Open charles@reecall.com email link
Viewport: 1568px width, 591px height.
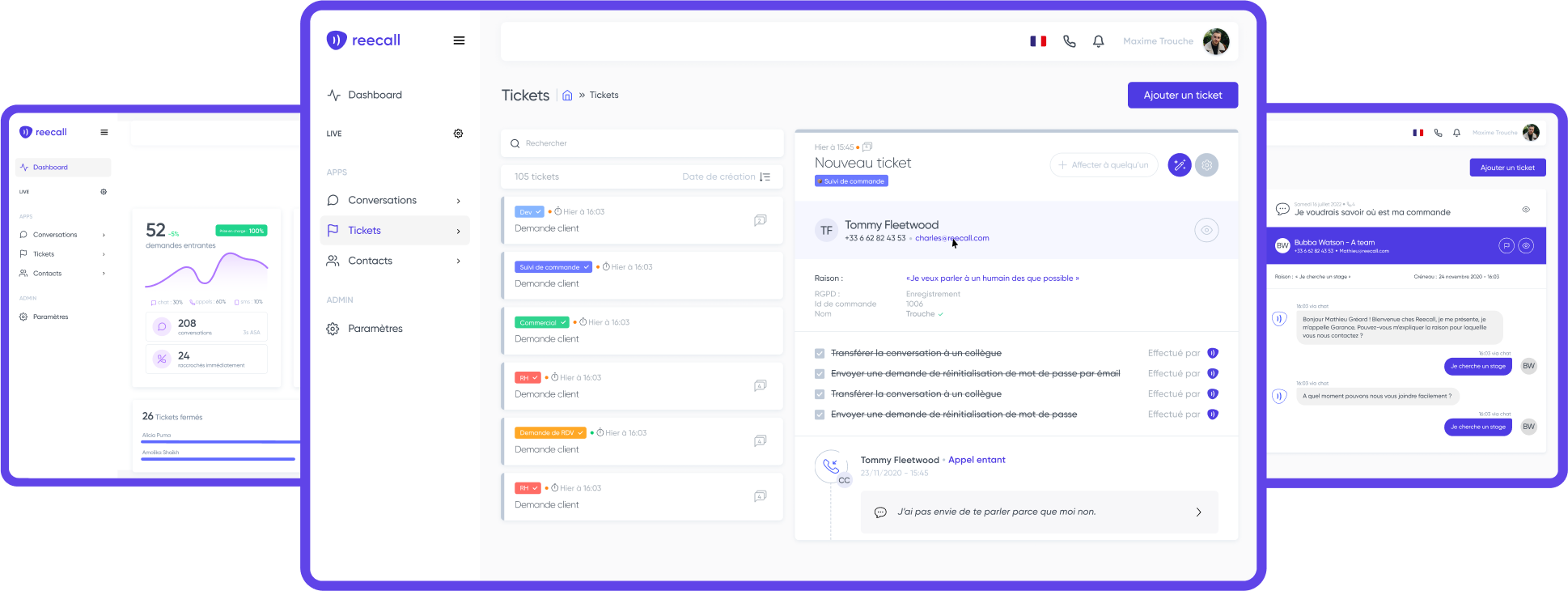952,238
